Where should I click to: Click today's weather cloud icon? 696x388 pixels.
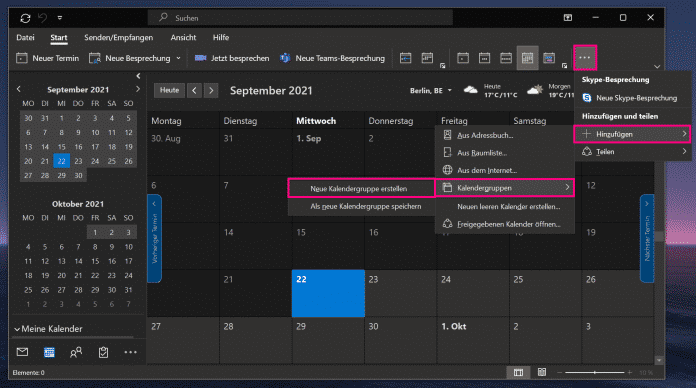point(471,90)
